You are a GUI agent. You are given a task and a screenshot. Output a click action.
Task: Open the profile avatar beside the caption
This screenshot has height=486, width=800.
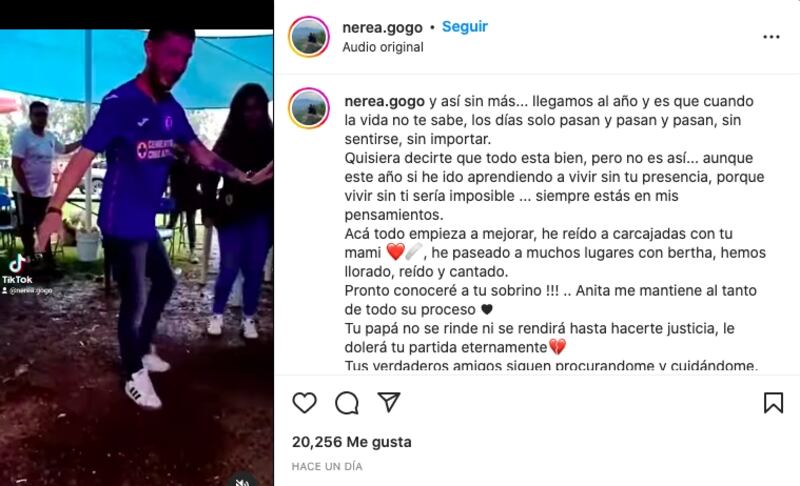309,108
